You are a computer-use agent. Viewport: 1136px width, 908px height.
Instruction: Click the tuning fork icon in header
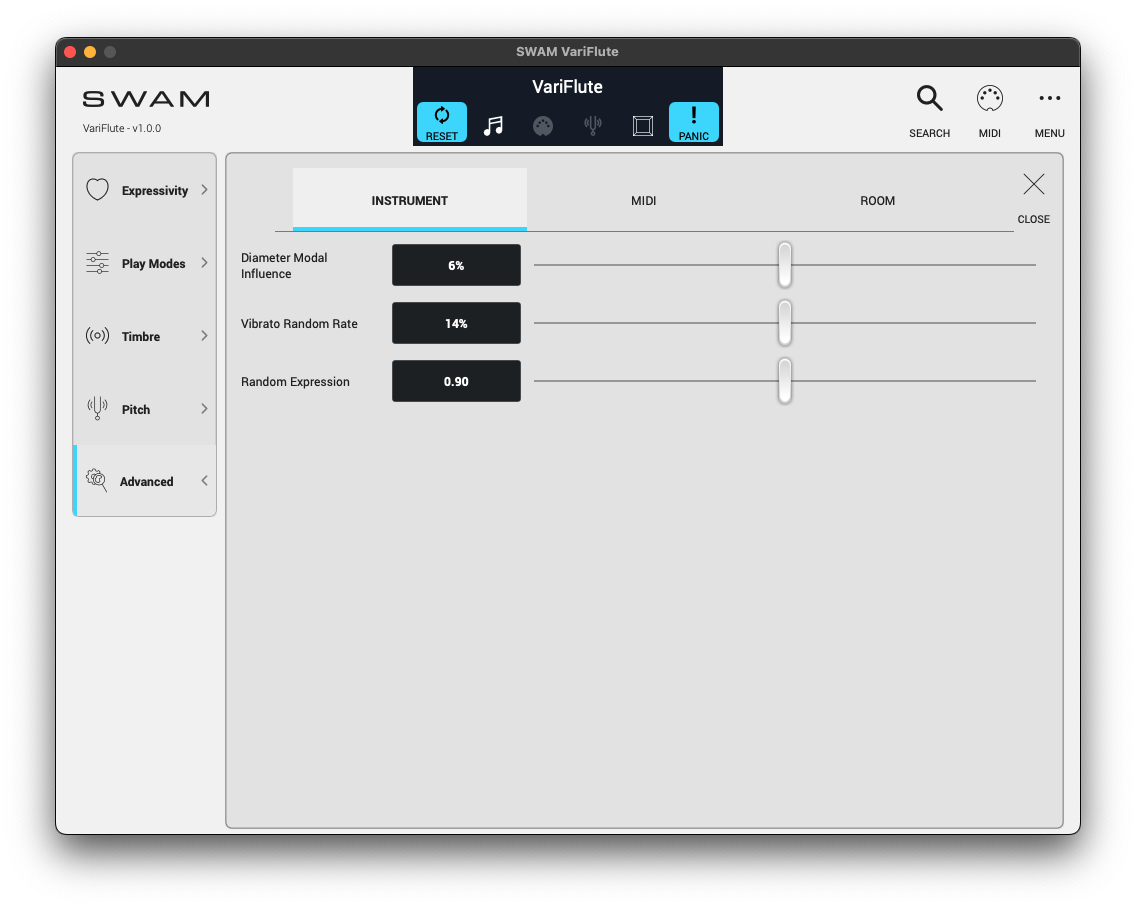point(593,126)
